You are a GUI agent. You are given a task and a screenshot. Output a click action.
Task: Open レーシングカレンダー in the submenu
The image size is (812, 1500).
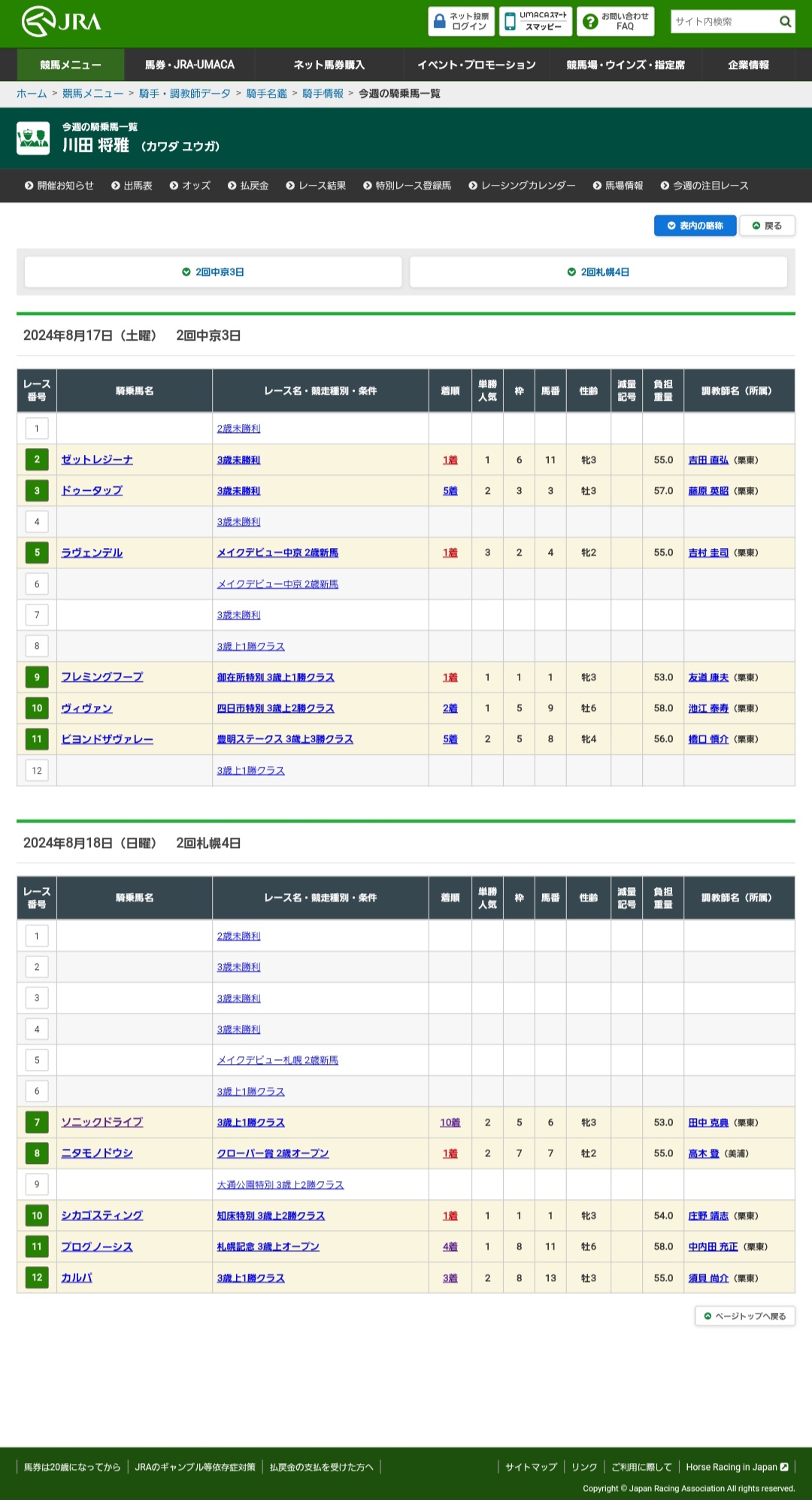(522, 186)
